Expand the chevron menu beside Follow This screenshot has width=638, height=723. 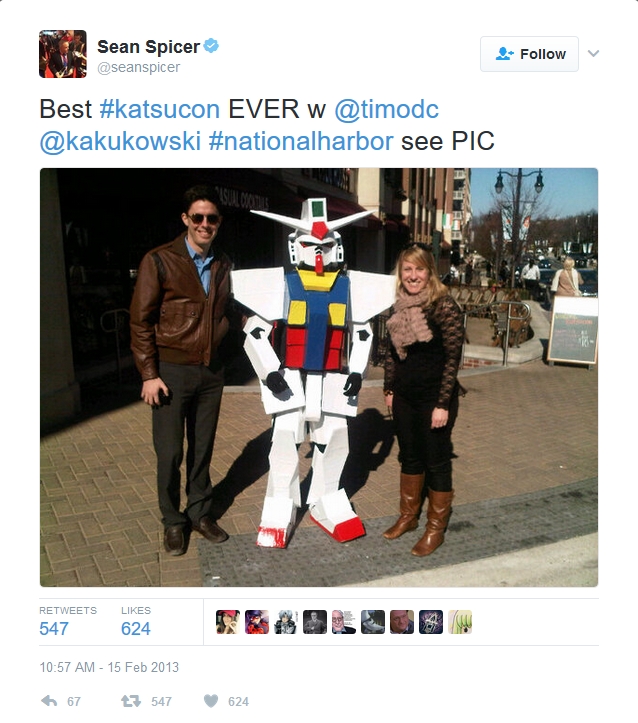tap(593, 53)
